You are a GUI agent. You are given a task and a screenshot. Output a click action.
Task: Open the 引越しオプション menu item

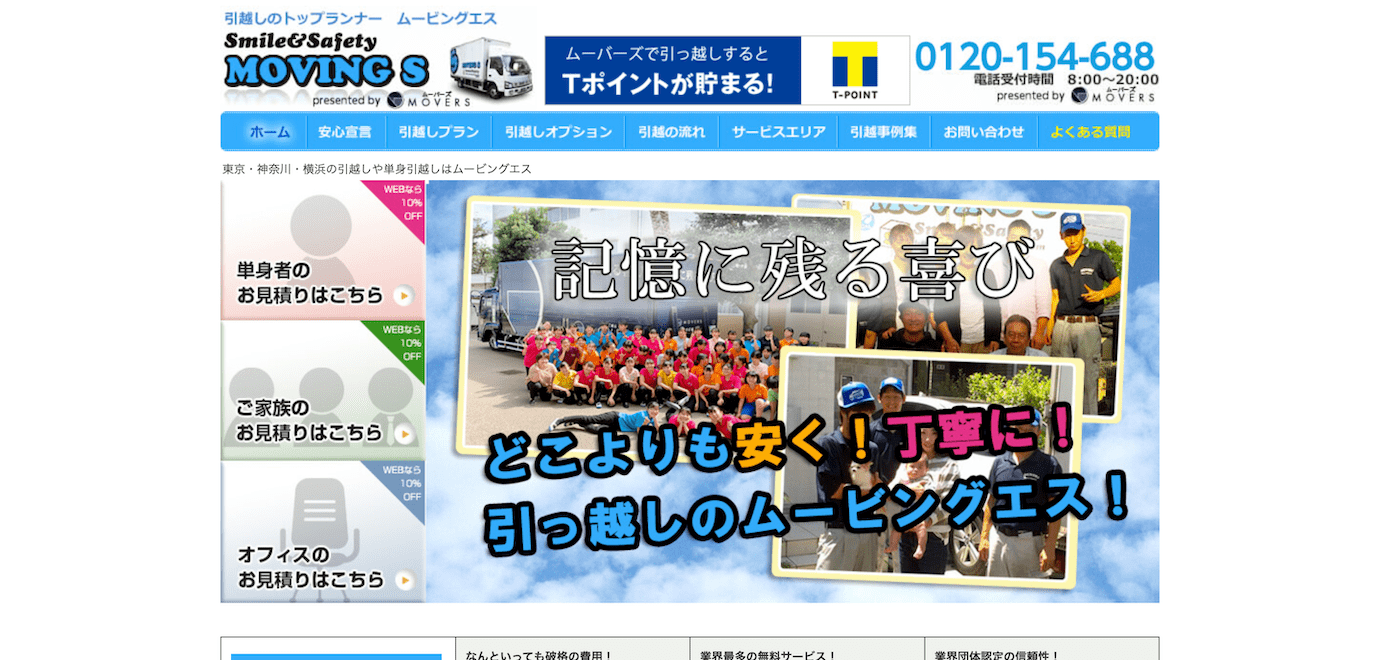click(558, 131)
